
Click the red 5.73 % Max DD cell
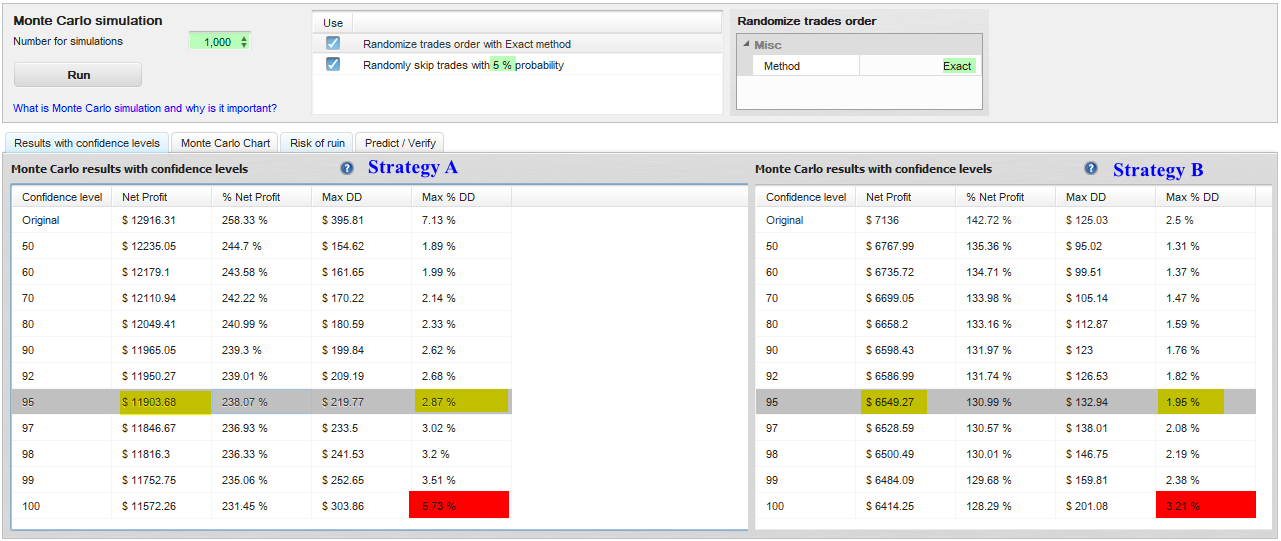point(459,506)
